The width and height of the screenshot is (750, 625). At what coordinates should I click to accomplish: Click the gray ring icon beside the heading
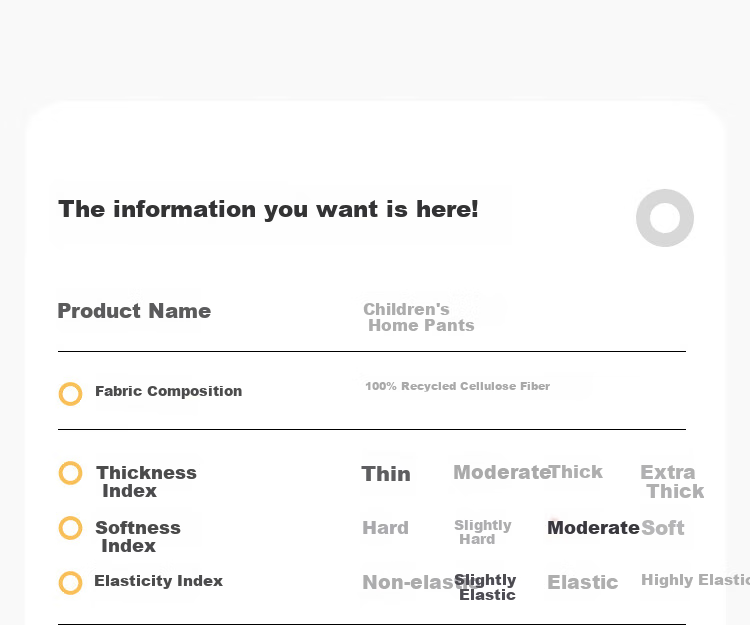point(665,218)
